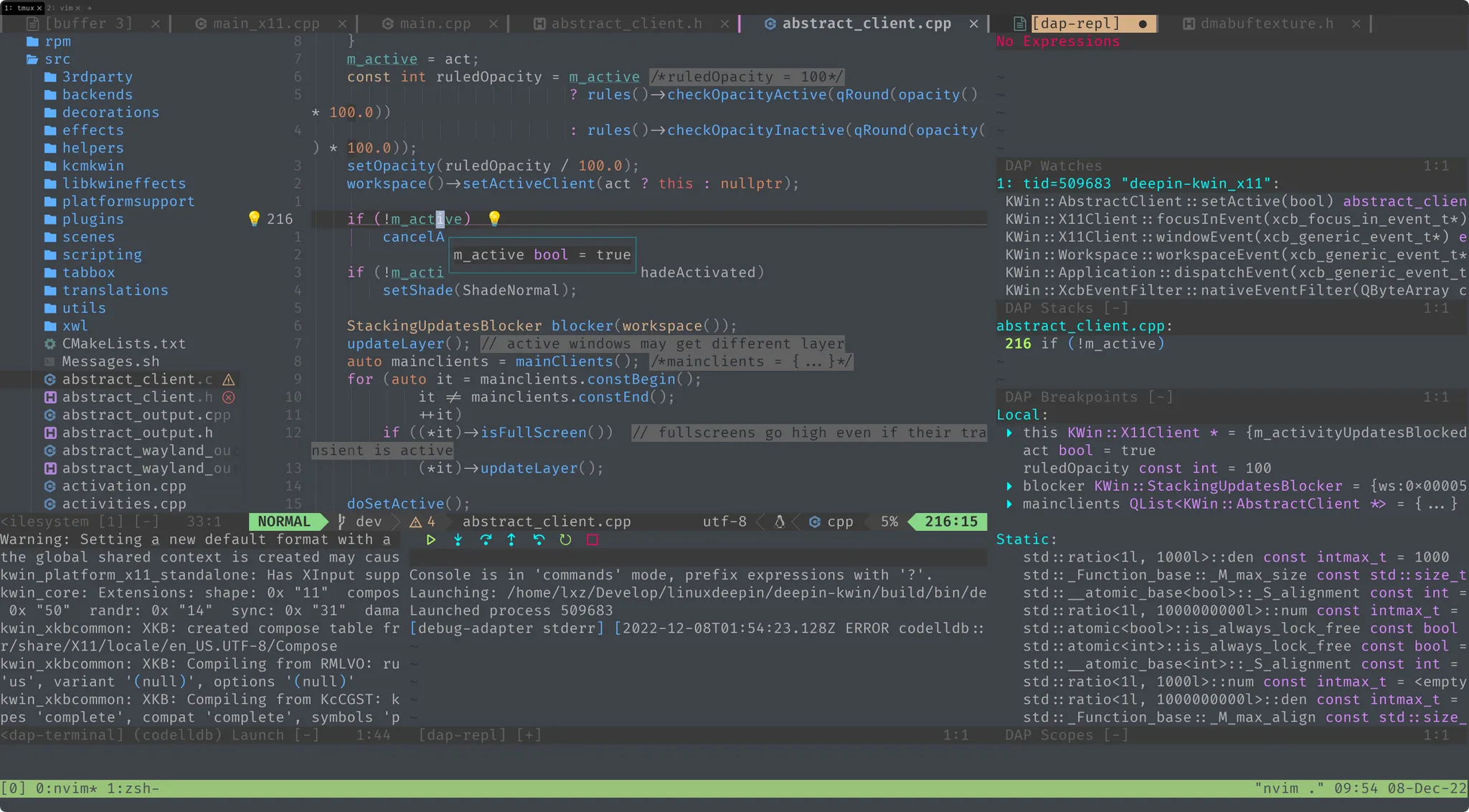
Task: Close the abstract_client.cpp tab
Action: [x=973, y=24]
